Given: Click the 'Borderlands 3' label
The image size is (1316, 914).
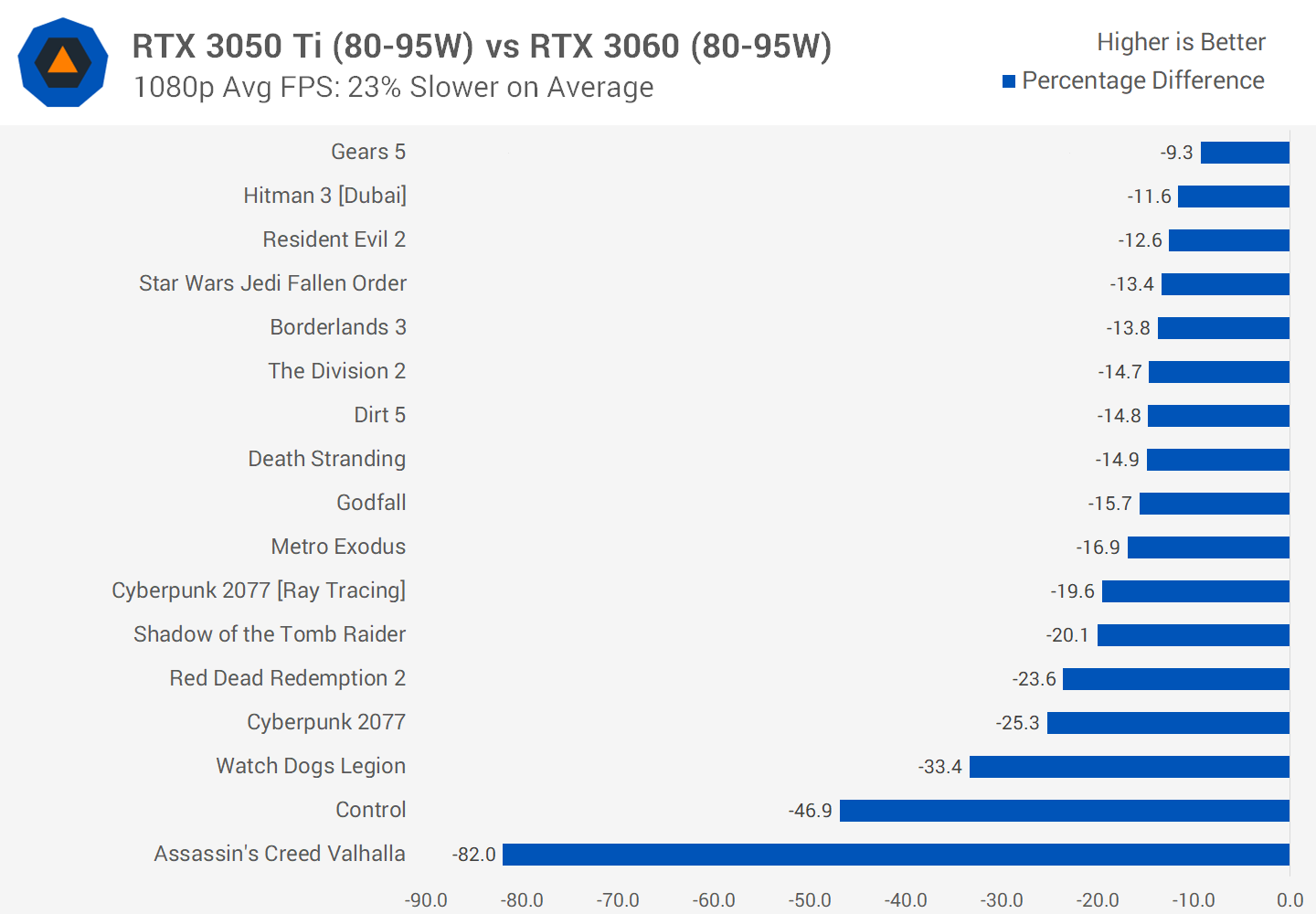Looking at the screenshot, I should click(x=338, y=327).
